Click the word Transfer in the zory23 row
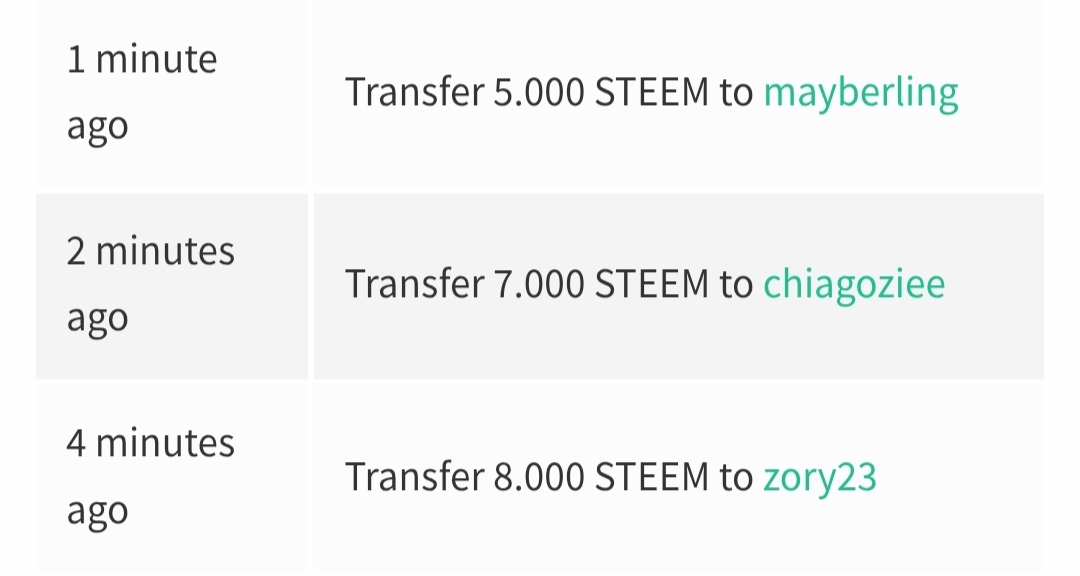Viewport: 1080px width, 576px height. [x=415, y=477]
